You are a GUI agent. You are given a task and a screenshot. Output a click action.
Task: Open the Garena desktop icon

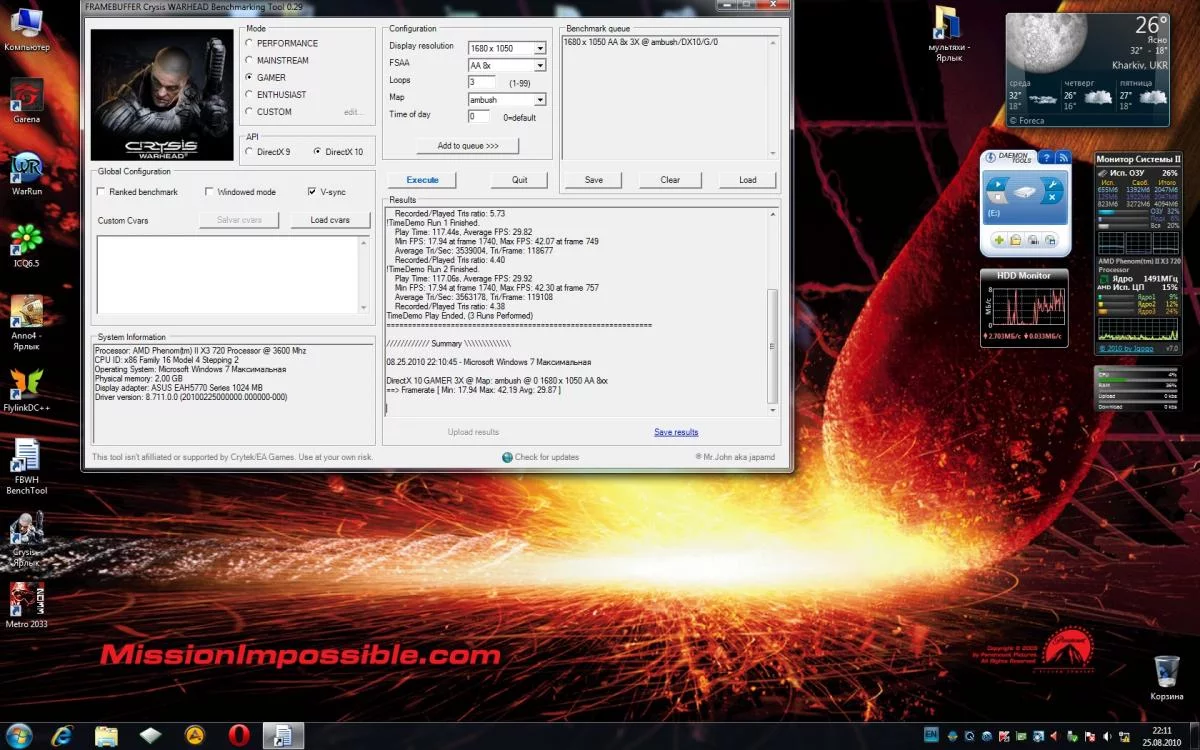pos(27,96)
